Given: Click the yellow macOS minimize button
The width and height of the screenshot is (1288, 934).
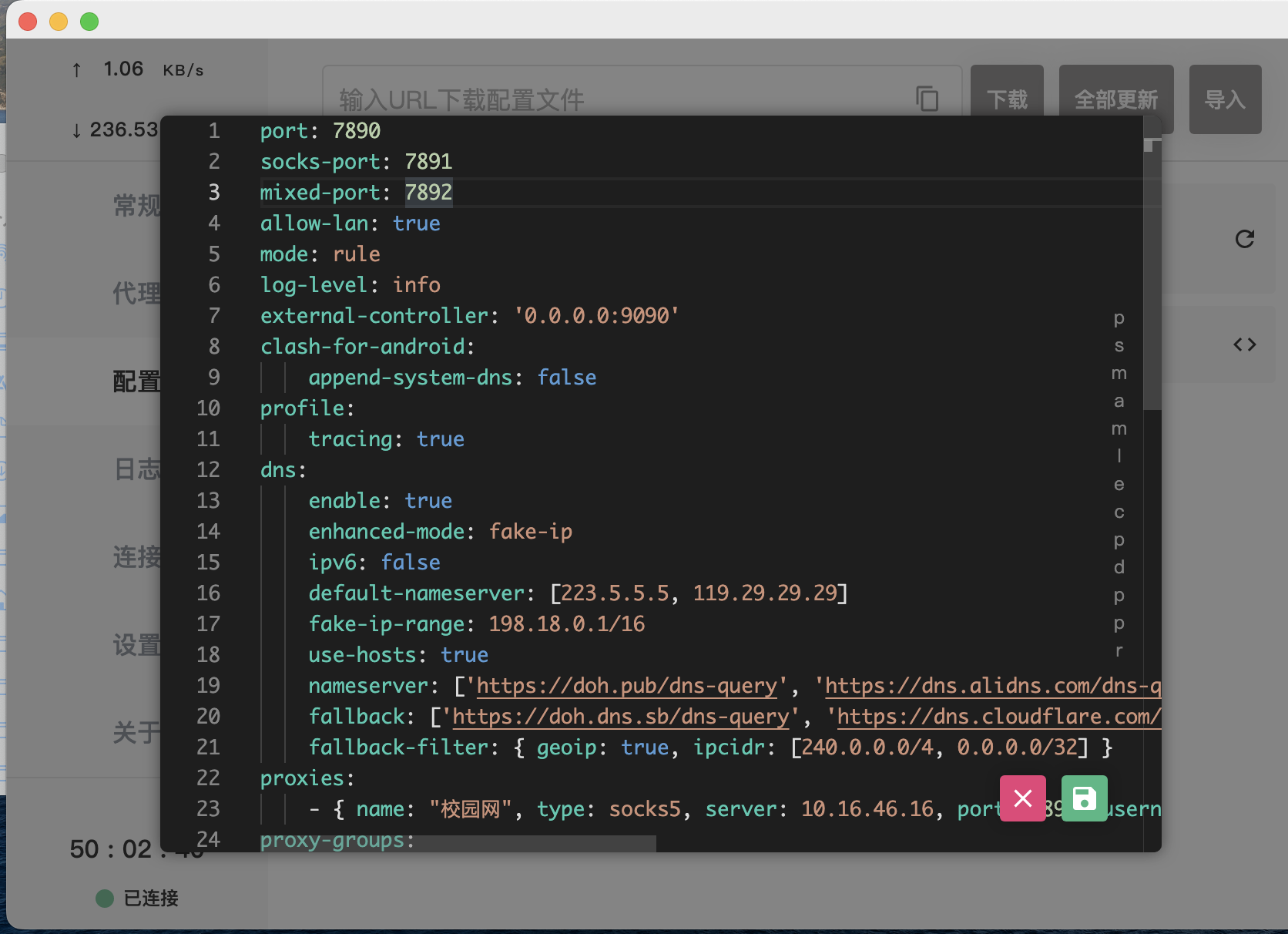Looking at the screenshot, I should (x=59, y=22).
